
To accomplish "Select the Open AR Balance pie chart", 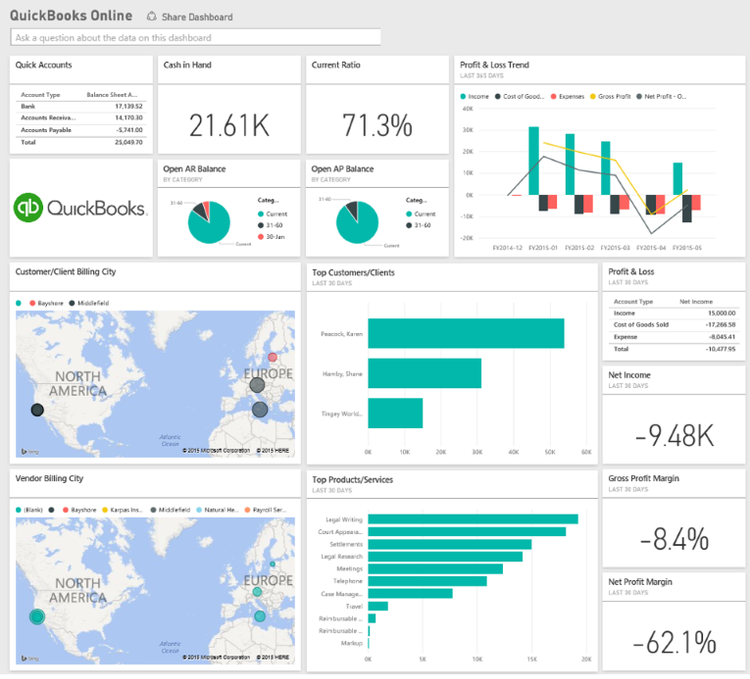I will click(209, 222).
